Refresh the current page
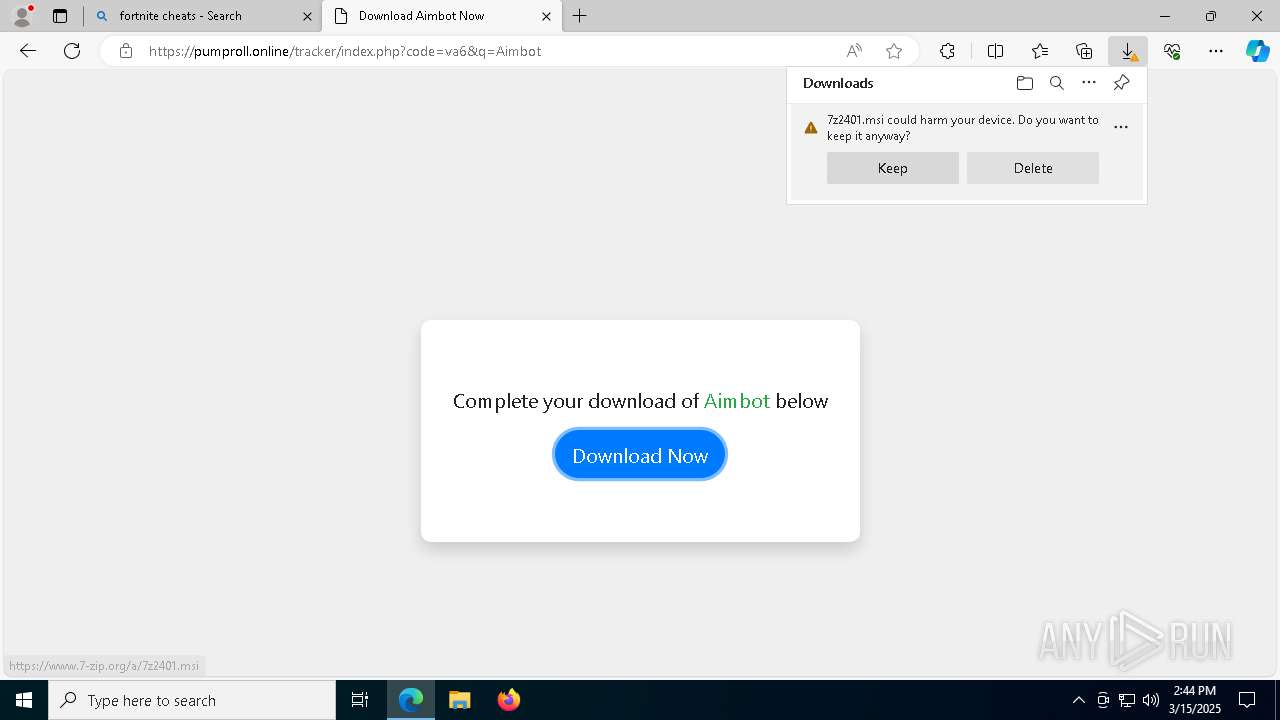The height and width of the screenshot is (720, 1280). click(72, 51)
